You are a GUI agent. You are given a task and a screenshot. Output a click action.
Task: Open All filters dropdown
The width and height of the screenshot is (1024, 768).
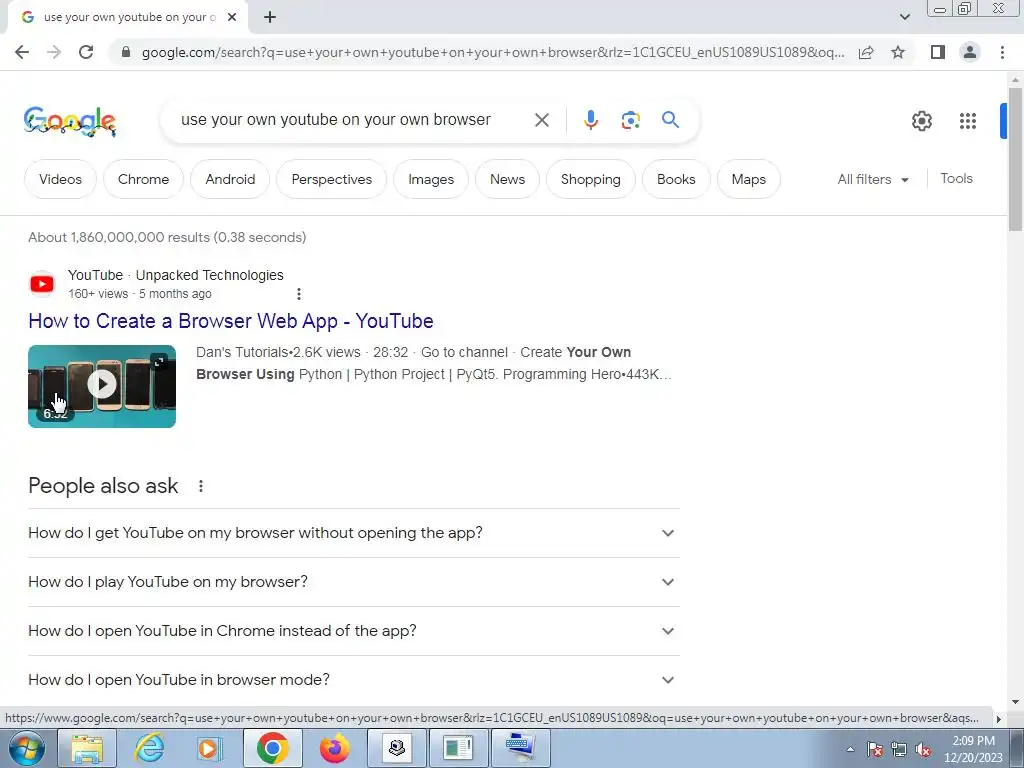pos(873,179)
